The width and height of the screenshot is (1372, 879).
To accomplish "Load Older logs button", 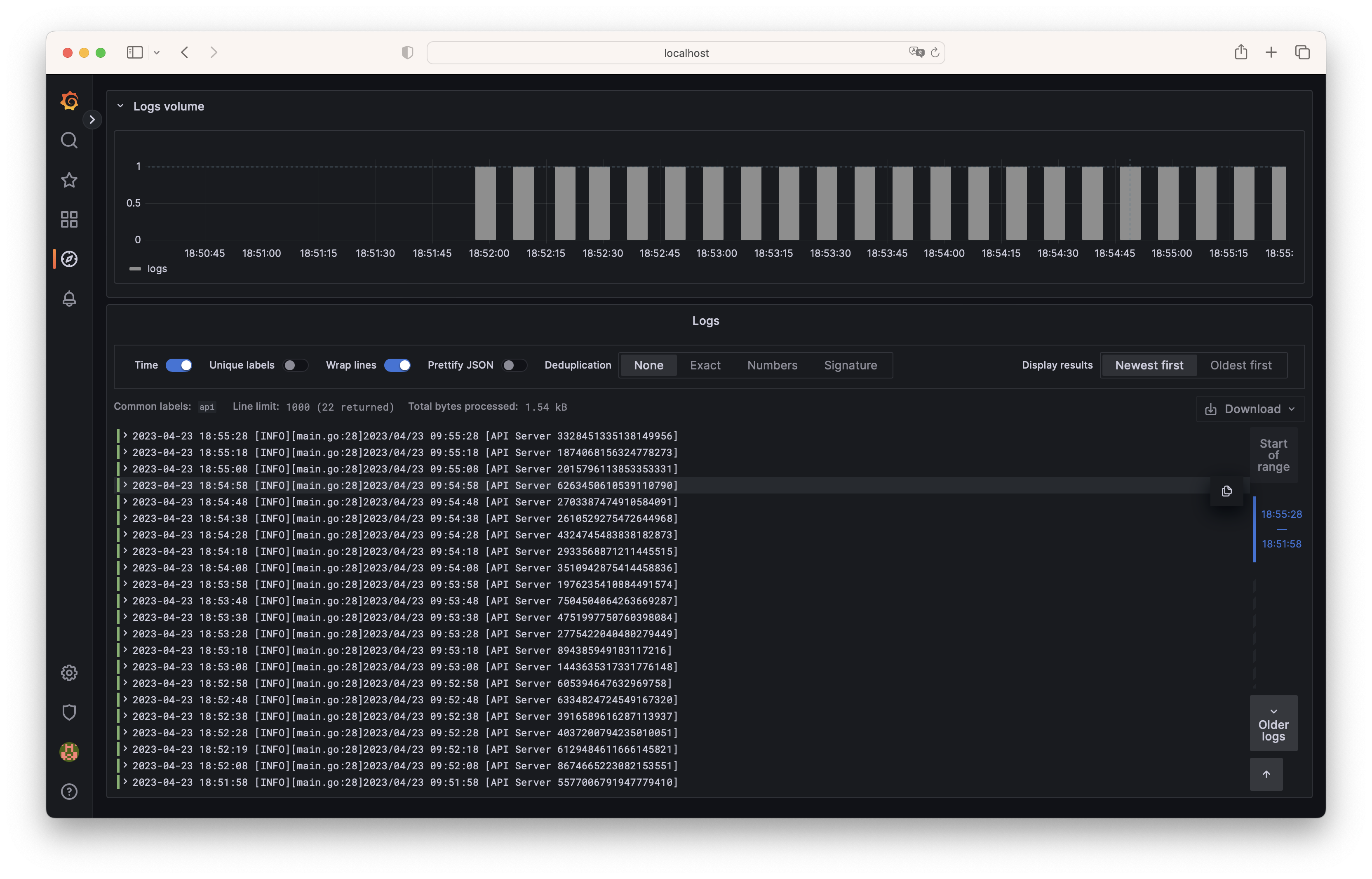I will pyautogui.click(x=1273, y=724).
